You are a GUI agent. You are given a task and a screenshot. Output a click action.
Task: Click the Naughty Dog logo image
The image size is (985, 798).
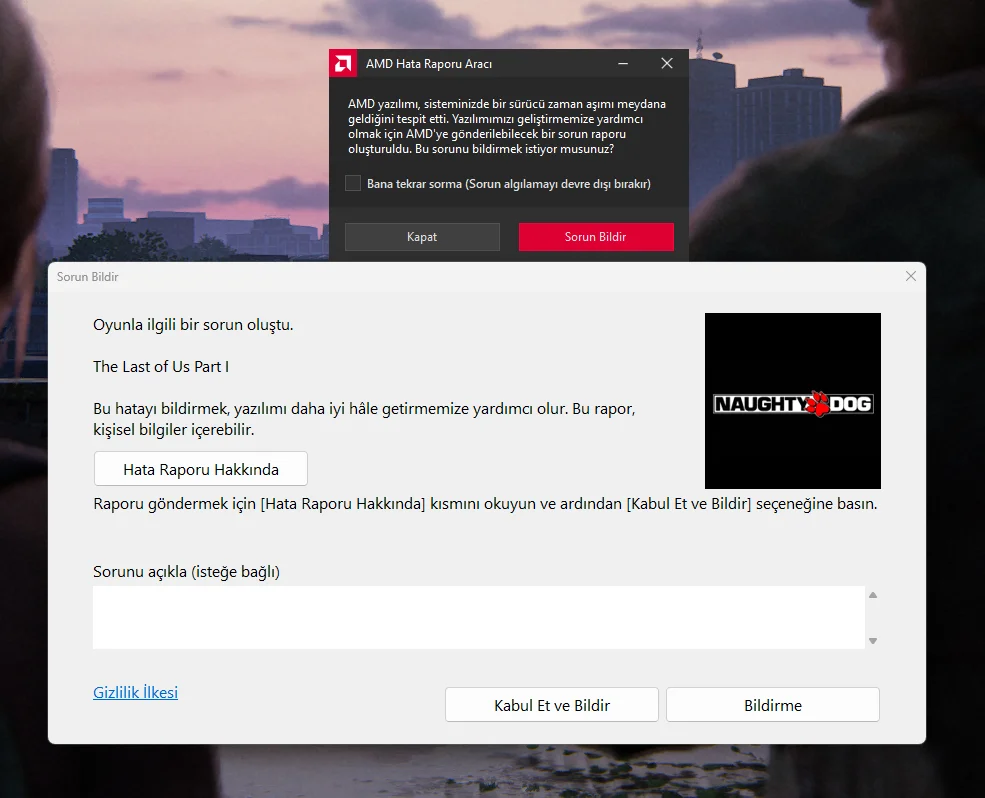(793, 401)
